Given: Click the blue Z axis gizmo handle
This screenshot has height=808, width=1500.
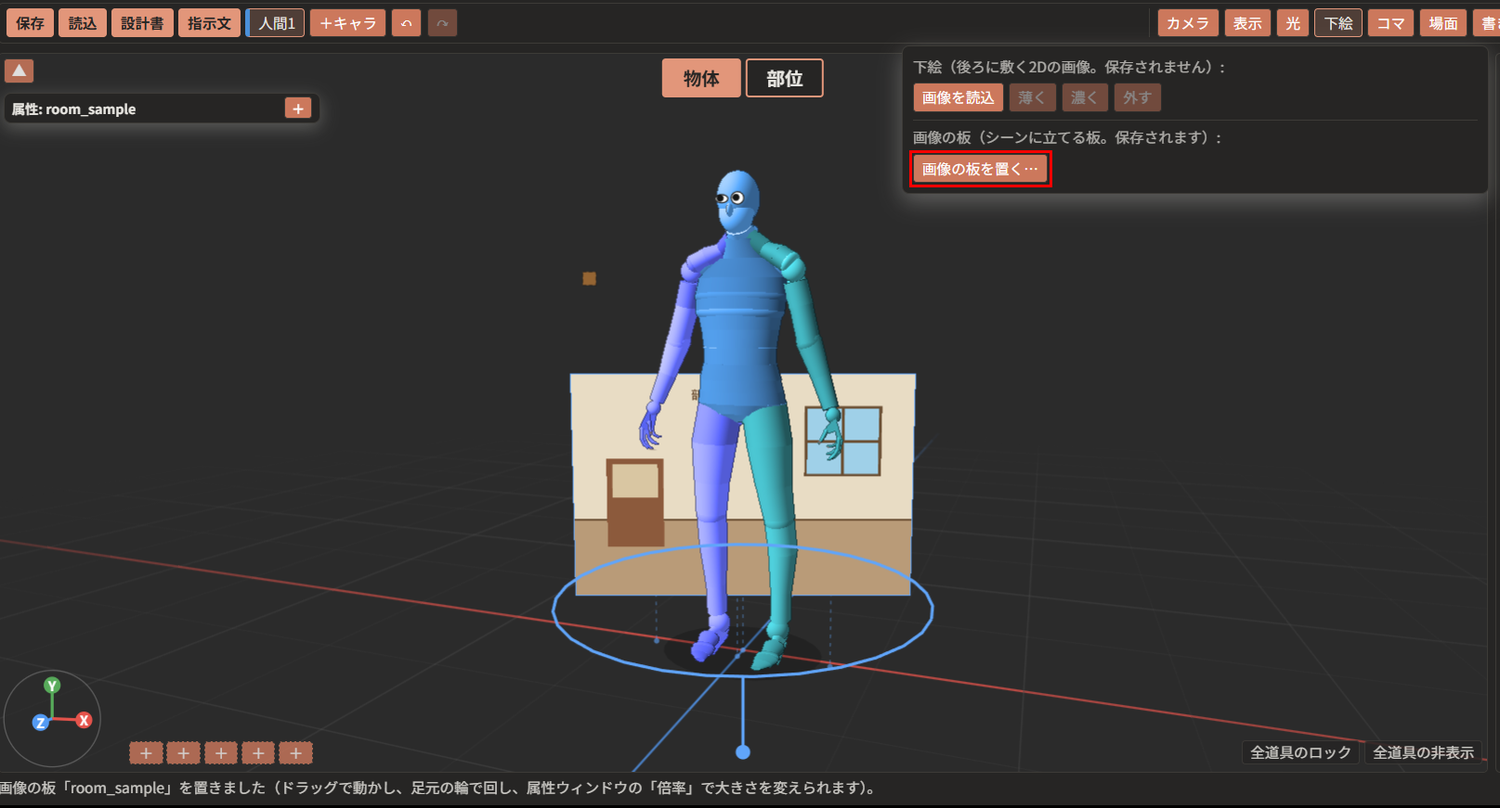Looking at the screenshot, I should click(x=41, y=722).
